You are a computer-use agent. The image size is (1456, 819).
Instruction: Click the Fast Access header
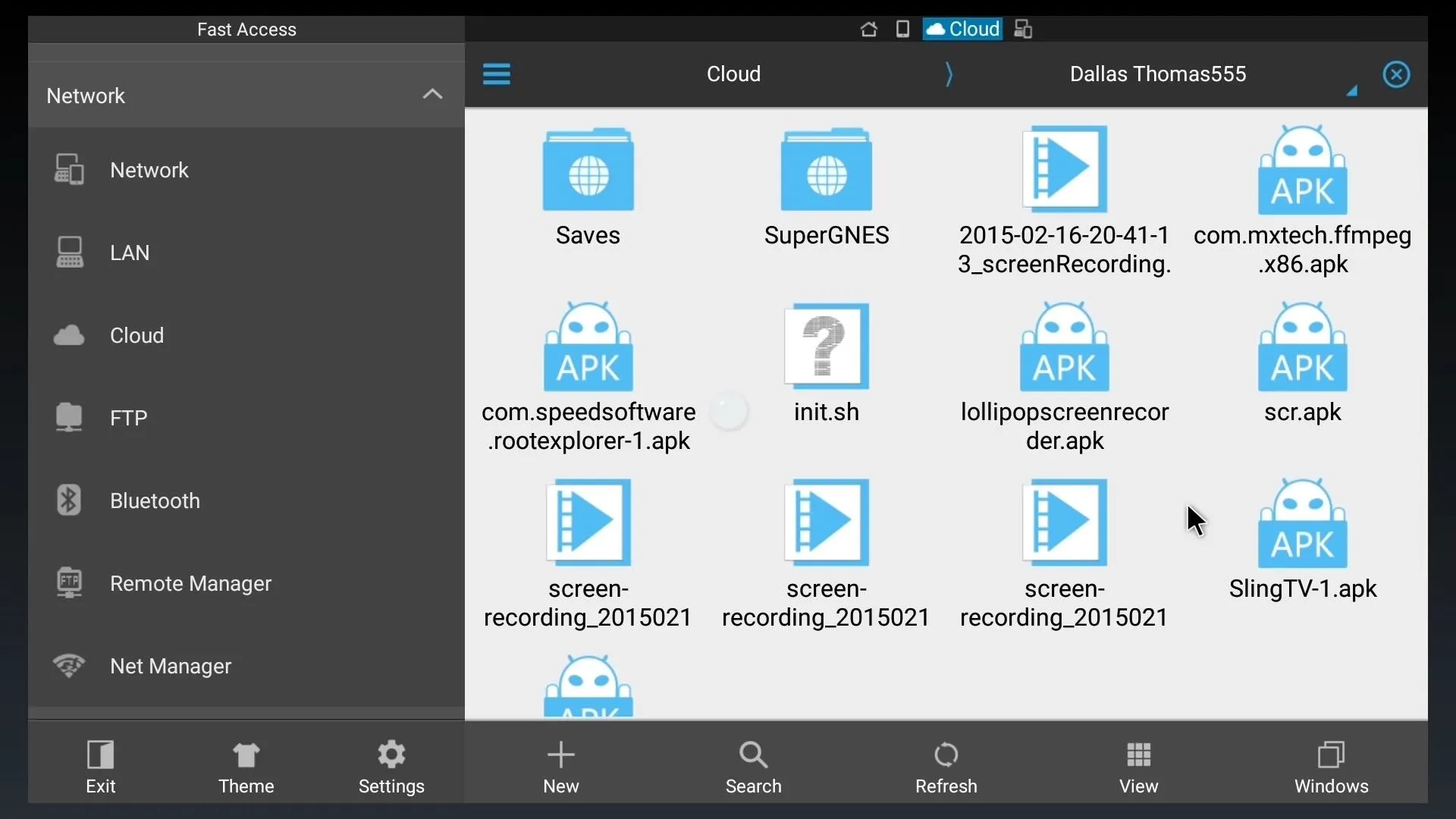click(246, 30)
